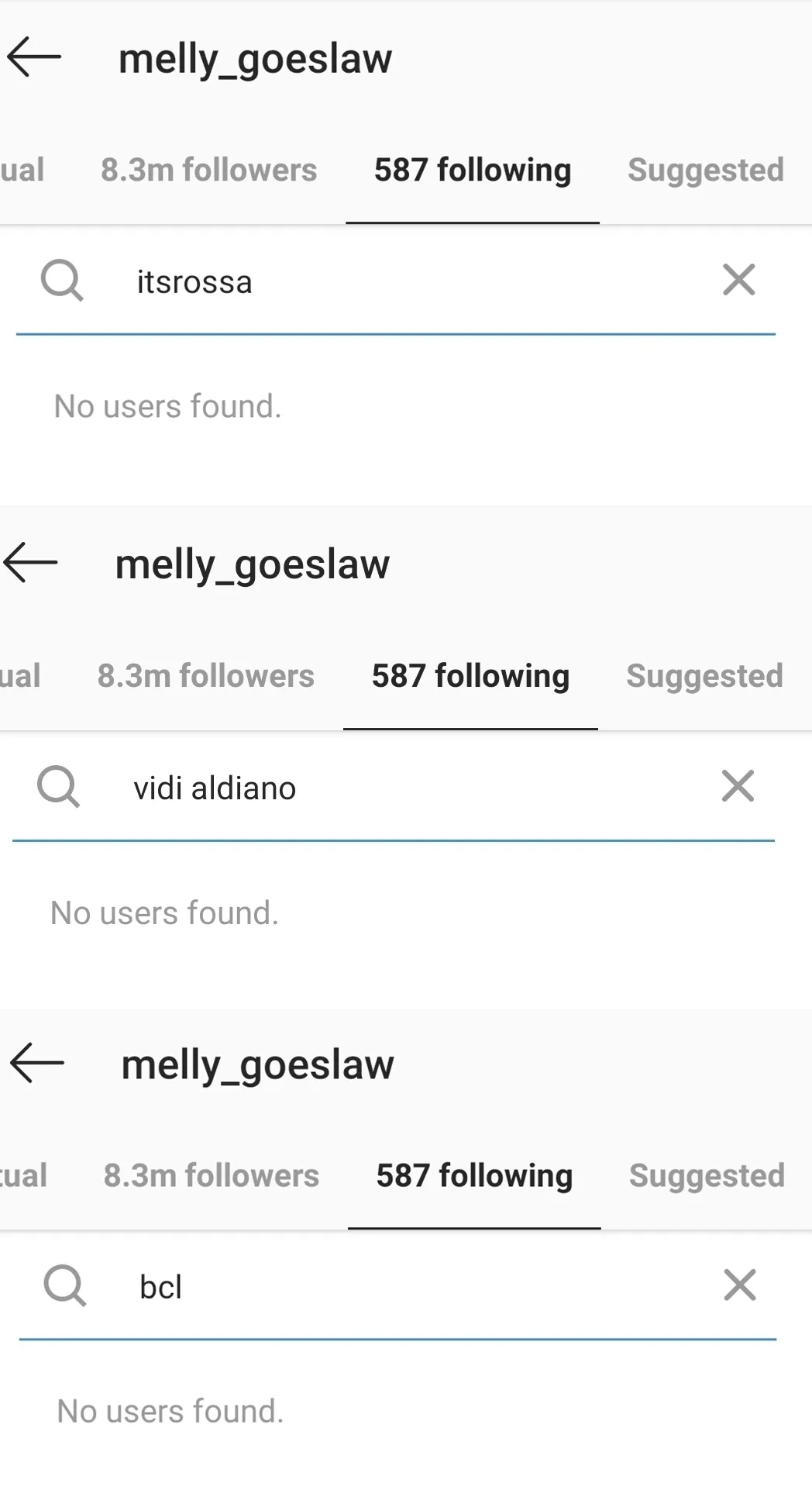Open the Suggested tab in the bottom section

[707, 1175]
